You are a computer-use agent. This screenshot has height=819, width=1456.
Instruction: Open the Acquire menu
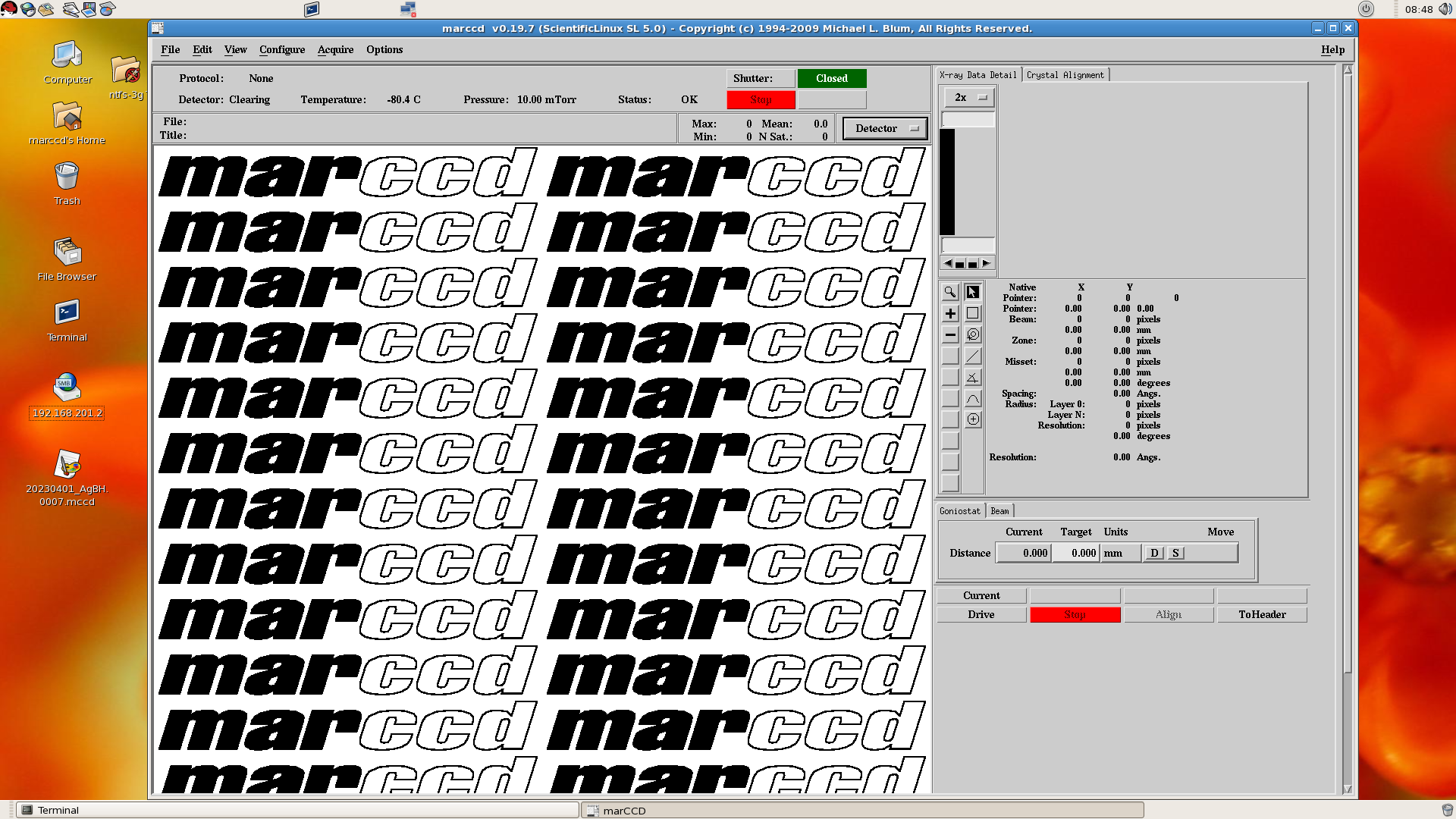(336, 49)
